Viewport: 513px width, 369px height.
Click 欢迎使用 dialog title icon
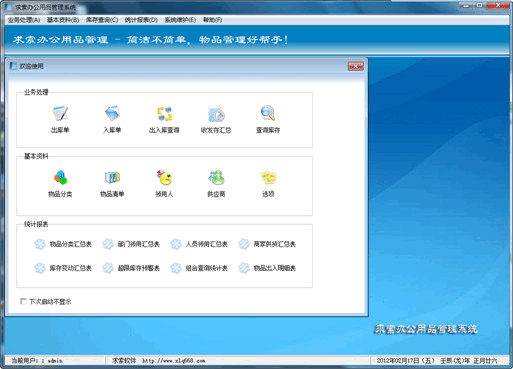pyautogui.click(x=13, y=66)
